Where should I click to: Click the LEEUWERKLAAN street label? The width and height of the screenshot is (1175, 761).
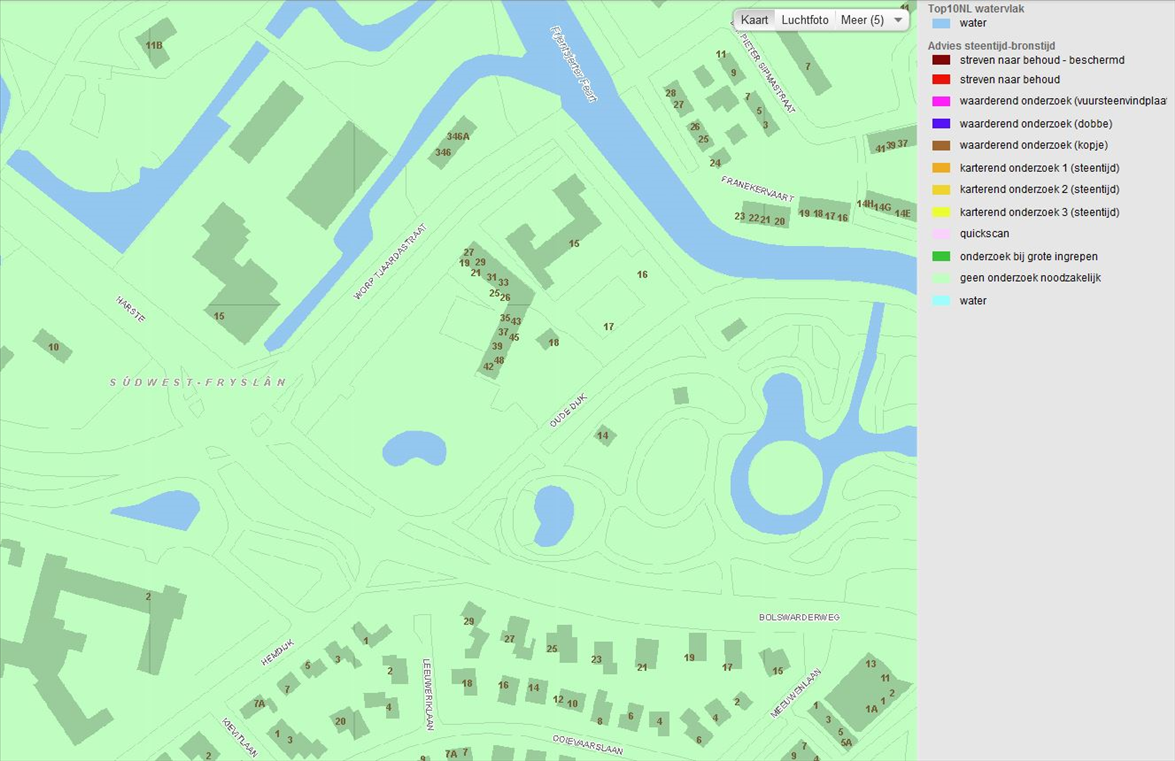(428, 694)
